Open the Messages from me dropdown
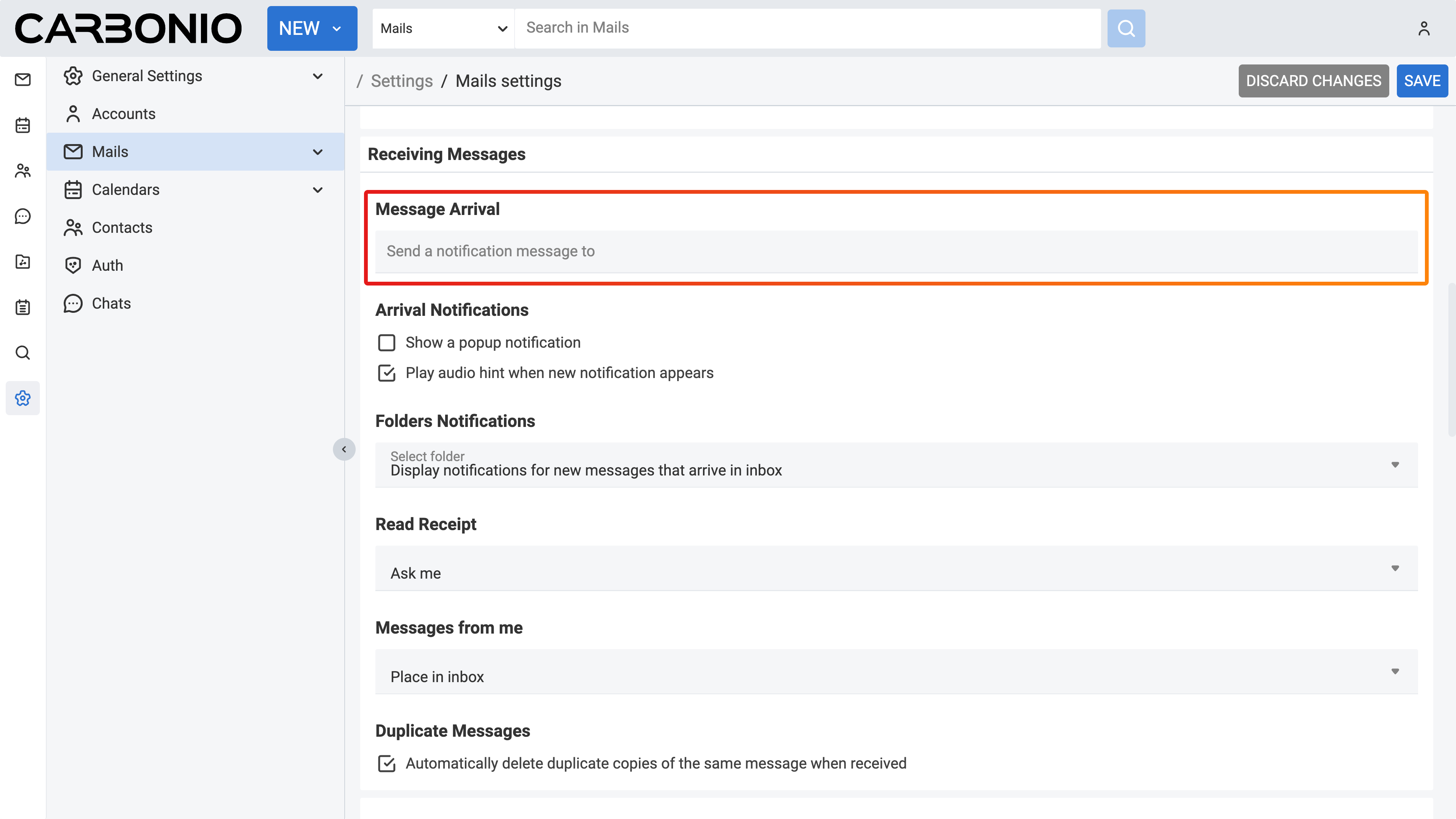 (896, 672)
